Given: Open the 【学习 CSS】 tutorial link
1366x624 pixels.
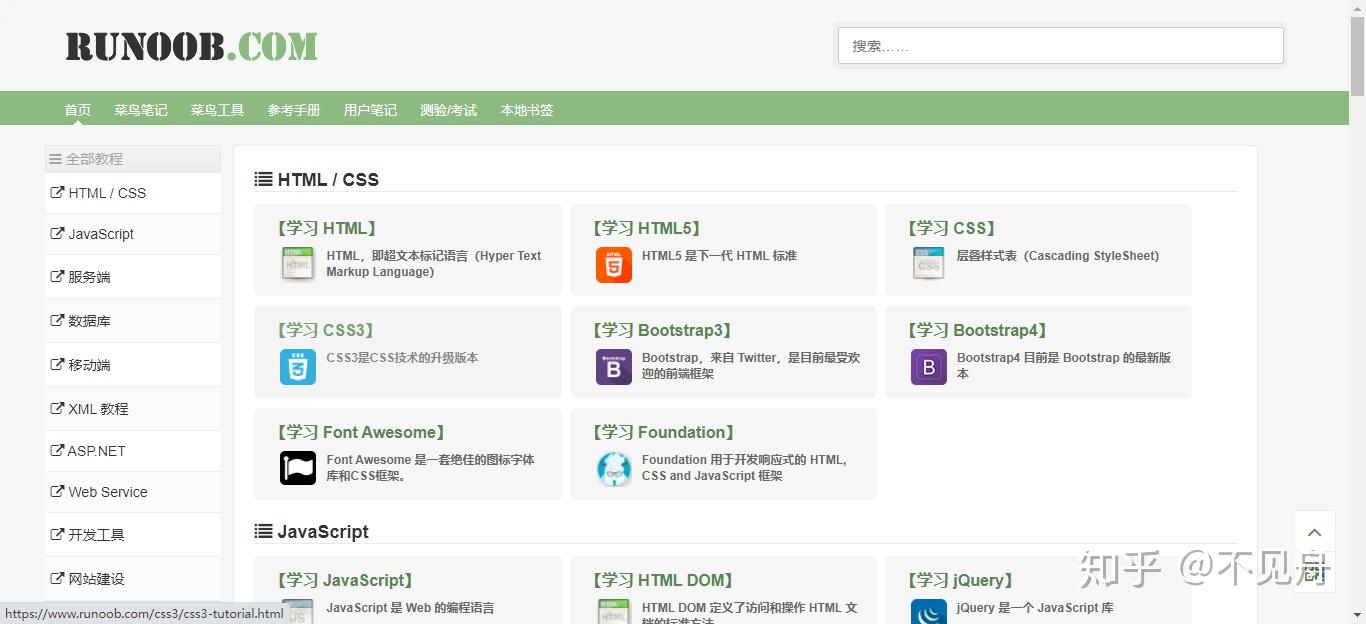Looking at the screenshot, I should click(x=952, y=229).
